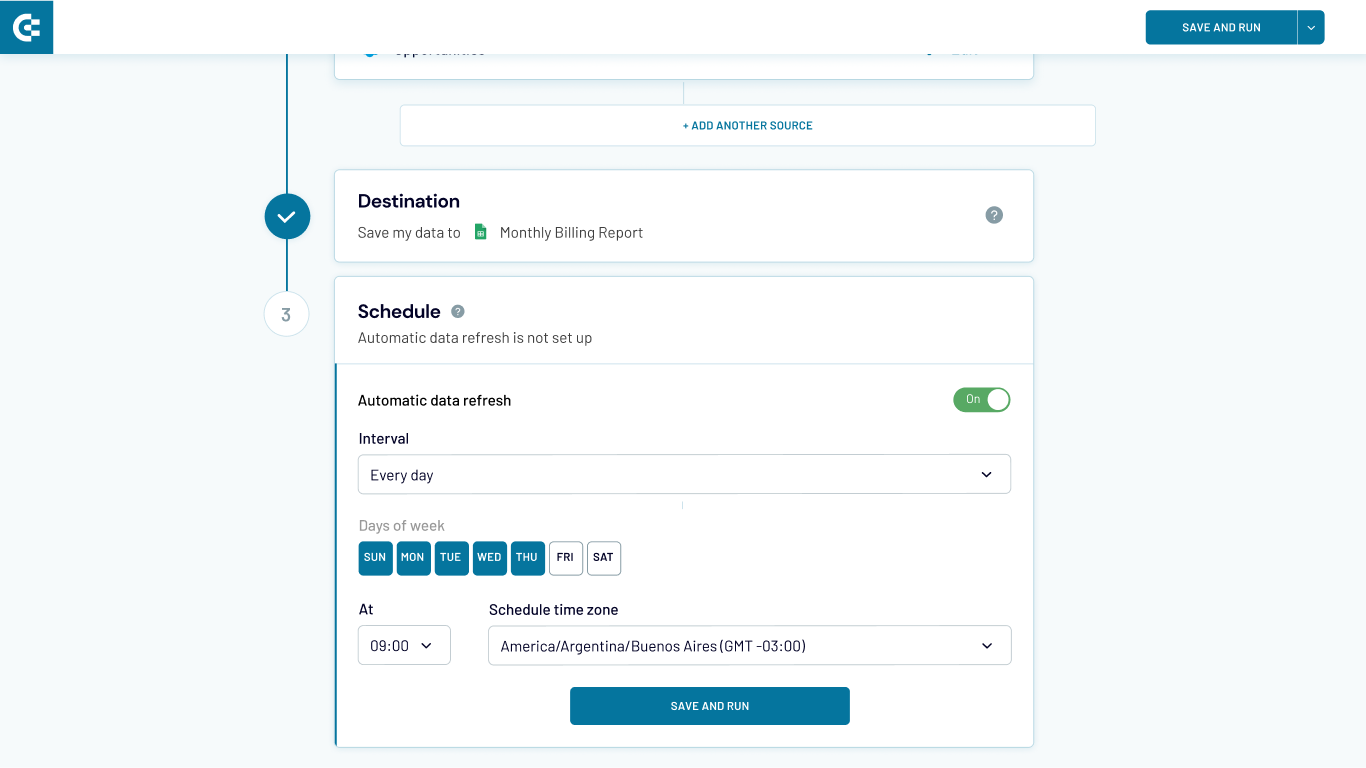Turn off Automatic data refresh switch
This screenshot has height=768, width=1366.
pos(981,400)
